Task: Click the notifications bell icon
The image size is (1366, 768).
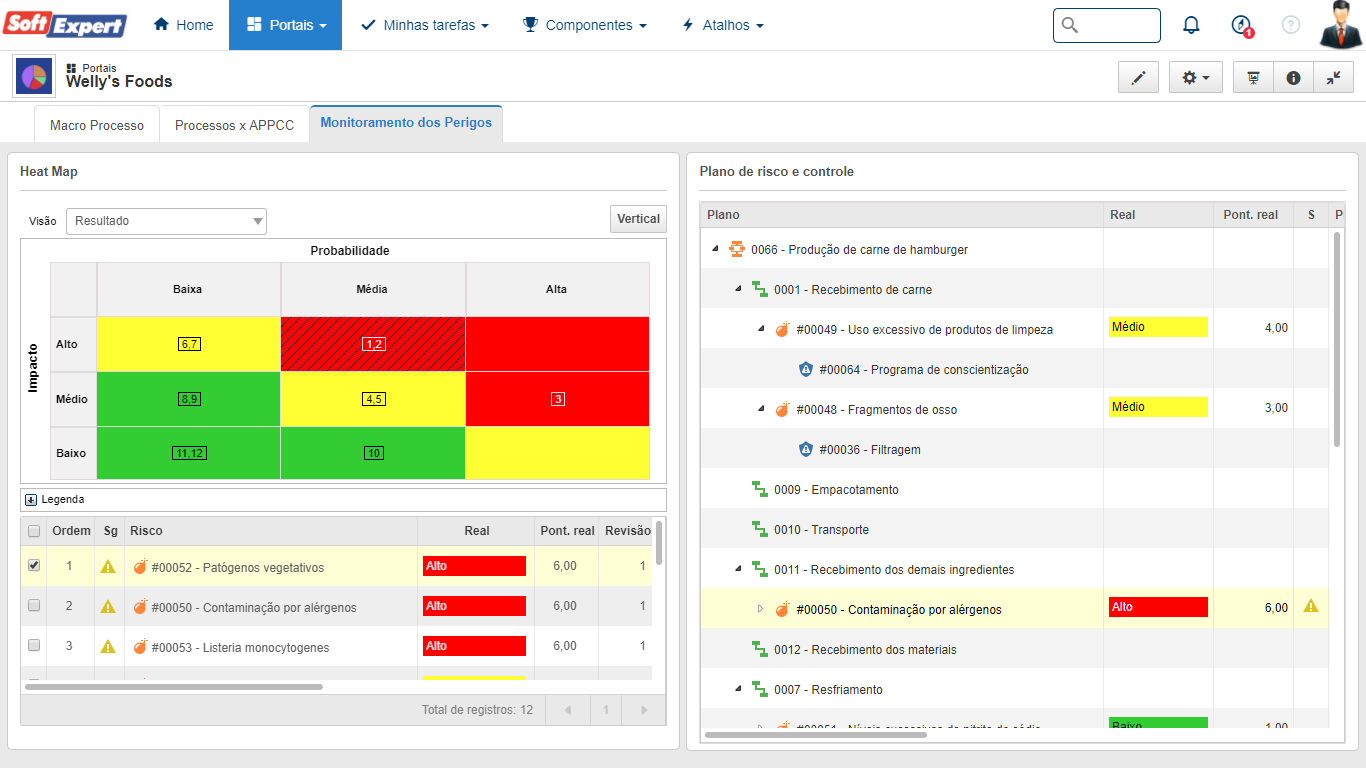Action: point(1191,25)
